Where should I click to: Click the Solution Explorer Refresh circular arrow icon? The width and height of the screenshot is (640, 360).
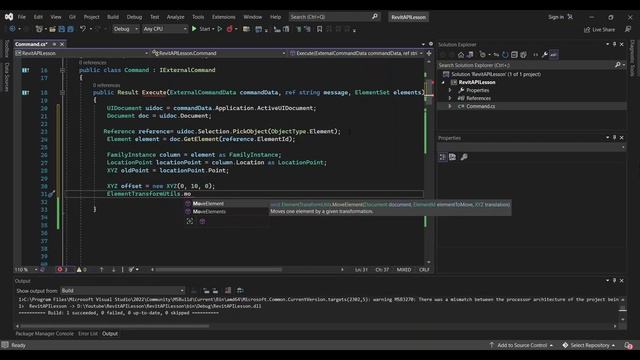(505, 55)
